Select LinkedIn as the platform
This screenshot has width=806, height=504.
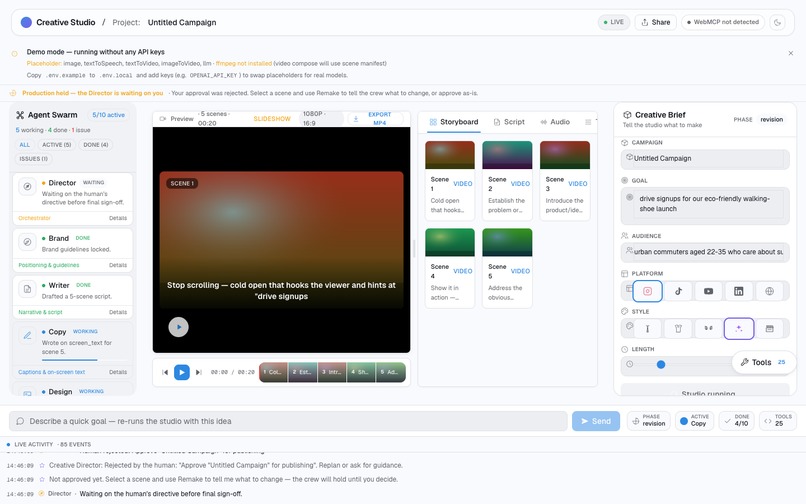pos(739,291)
